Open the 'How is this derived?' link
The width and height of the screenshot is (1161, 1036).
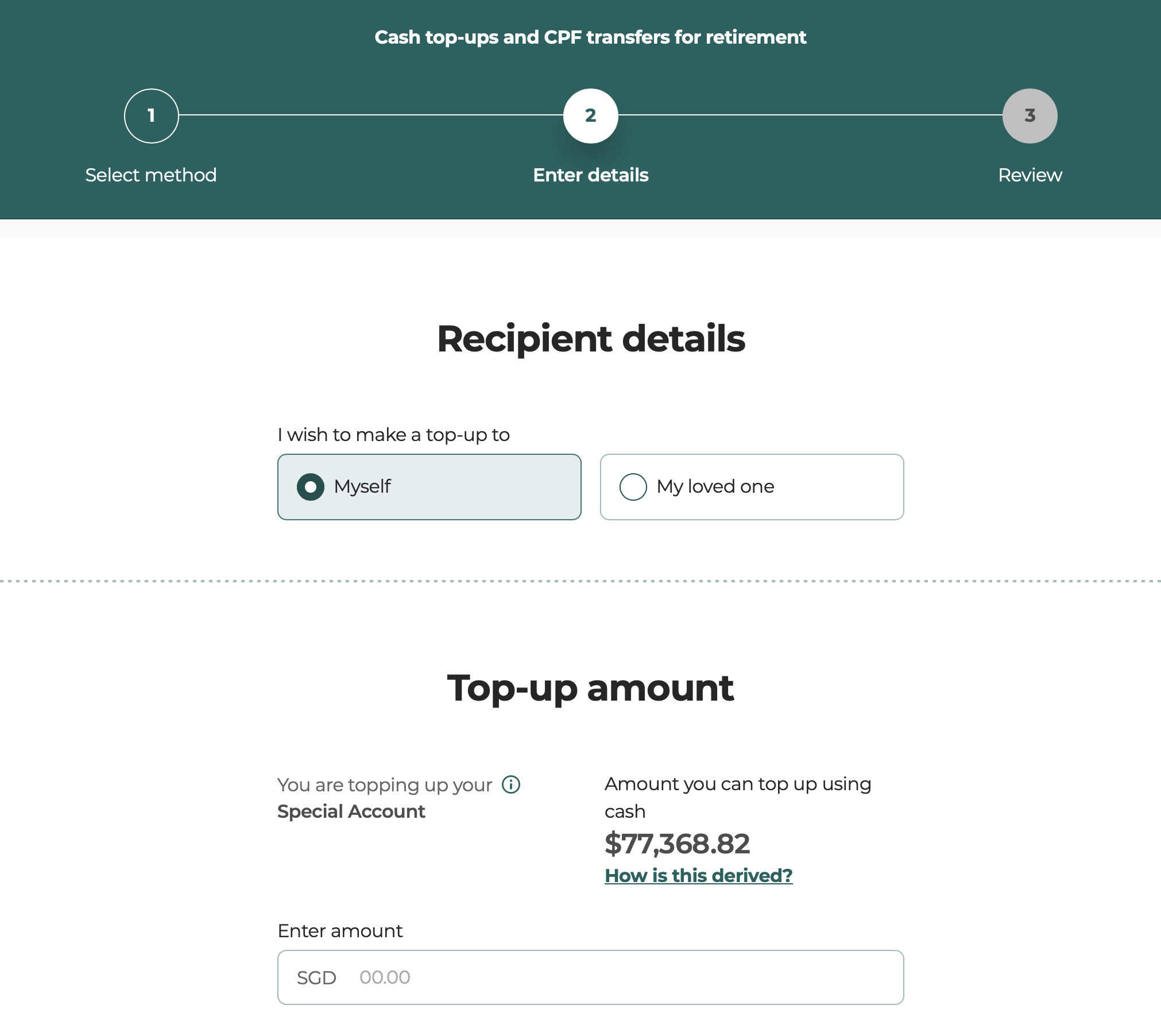[698, 876]
